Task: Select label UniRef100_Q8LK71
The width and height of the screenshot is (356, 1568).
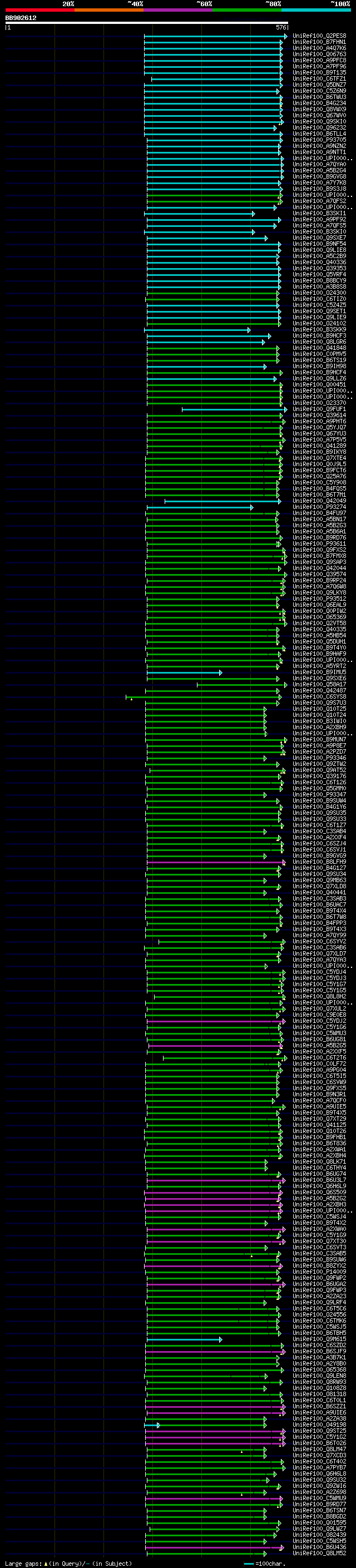Action: 319,1162
